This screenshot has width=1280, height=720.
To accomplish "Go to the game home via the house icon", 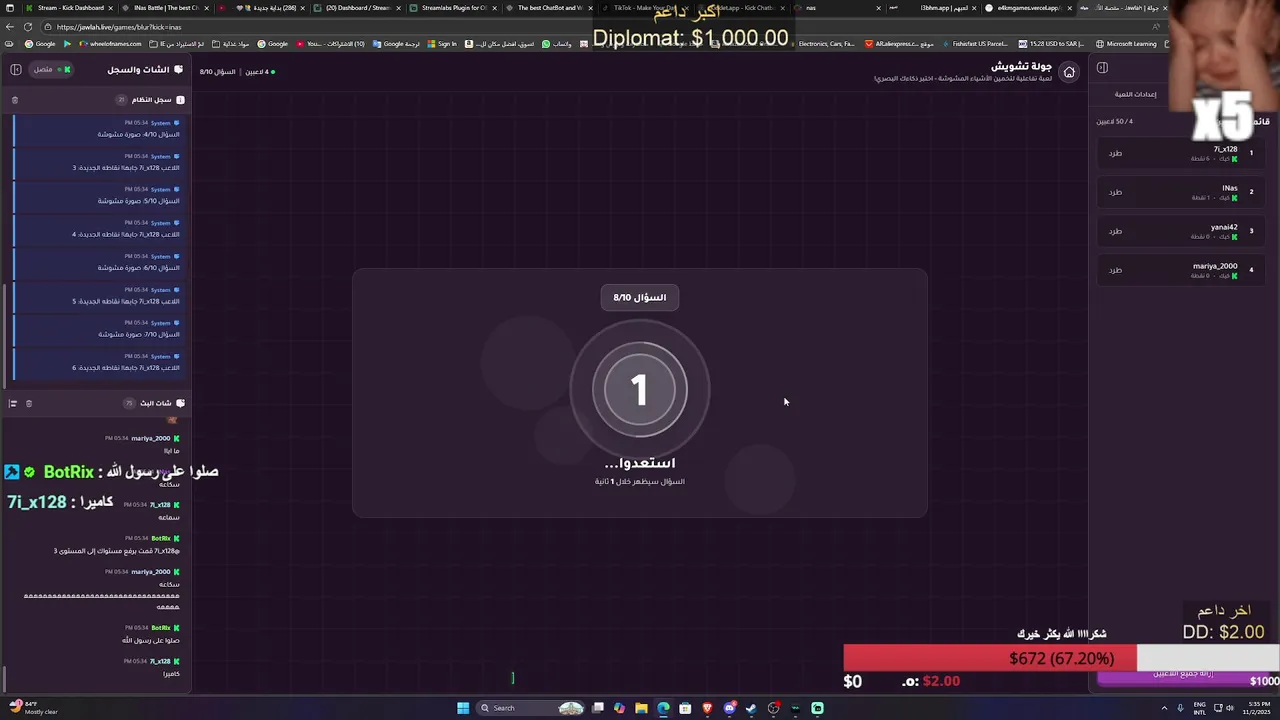I will coord(1069,72).
